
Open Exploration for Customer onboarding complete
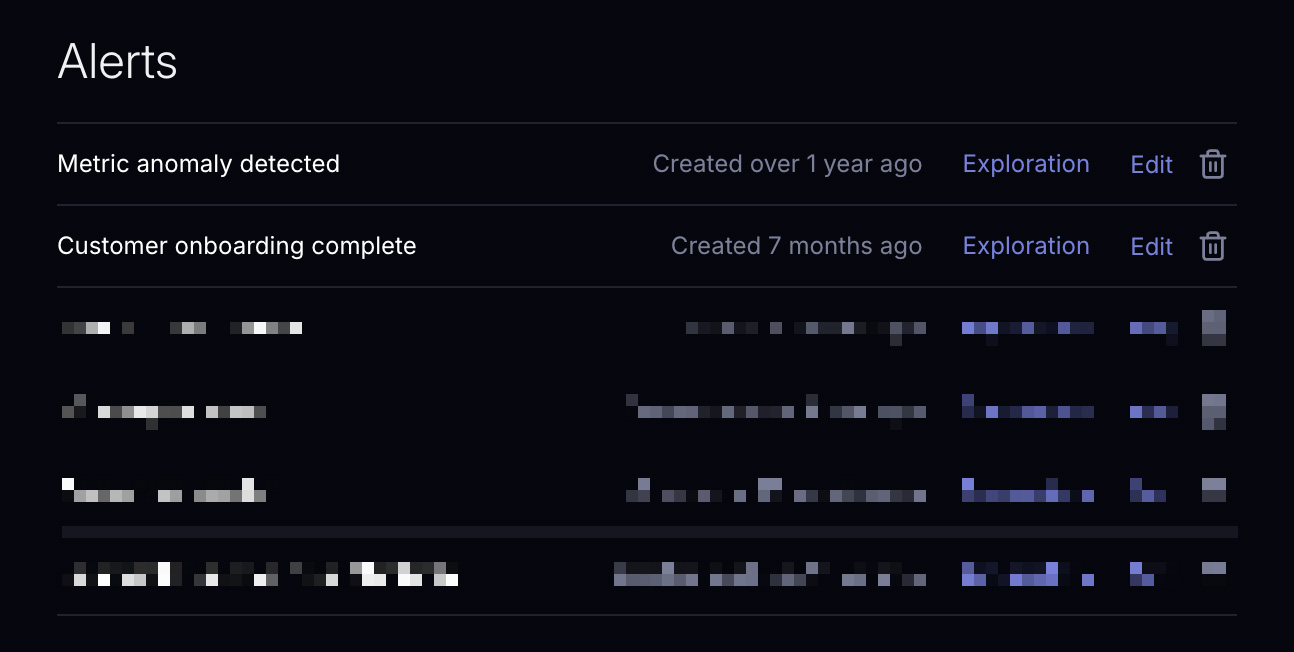point(1026,246)
